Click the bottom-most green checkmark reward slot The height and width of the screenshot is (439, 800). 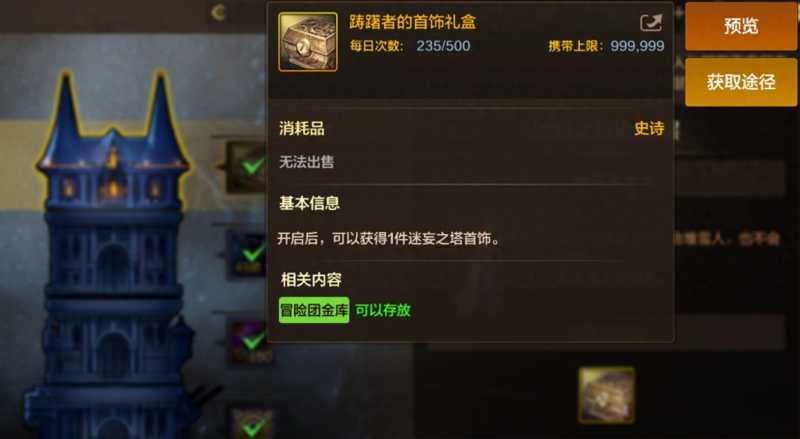coord(252,425)
